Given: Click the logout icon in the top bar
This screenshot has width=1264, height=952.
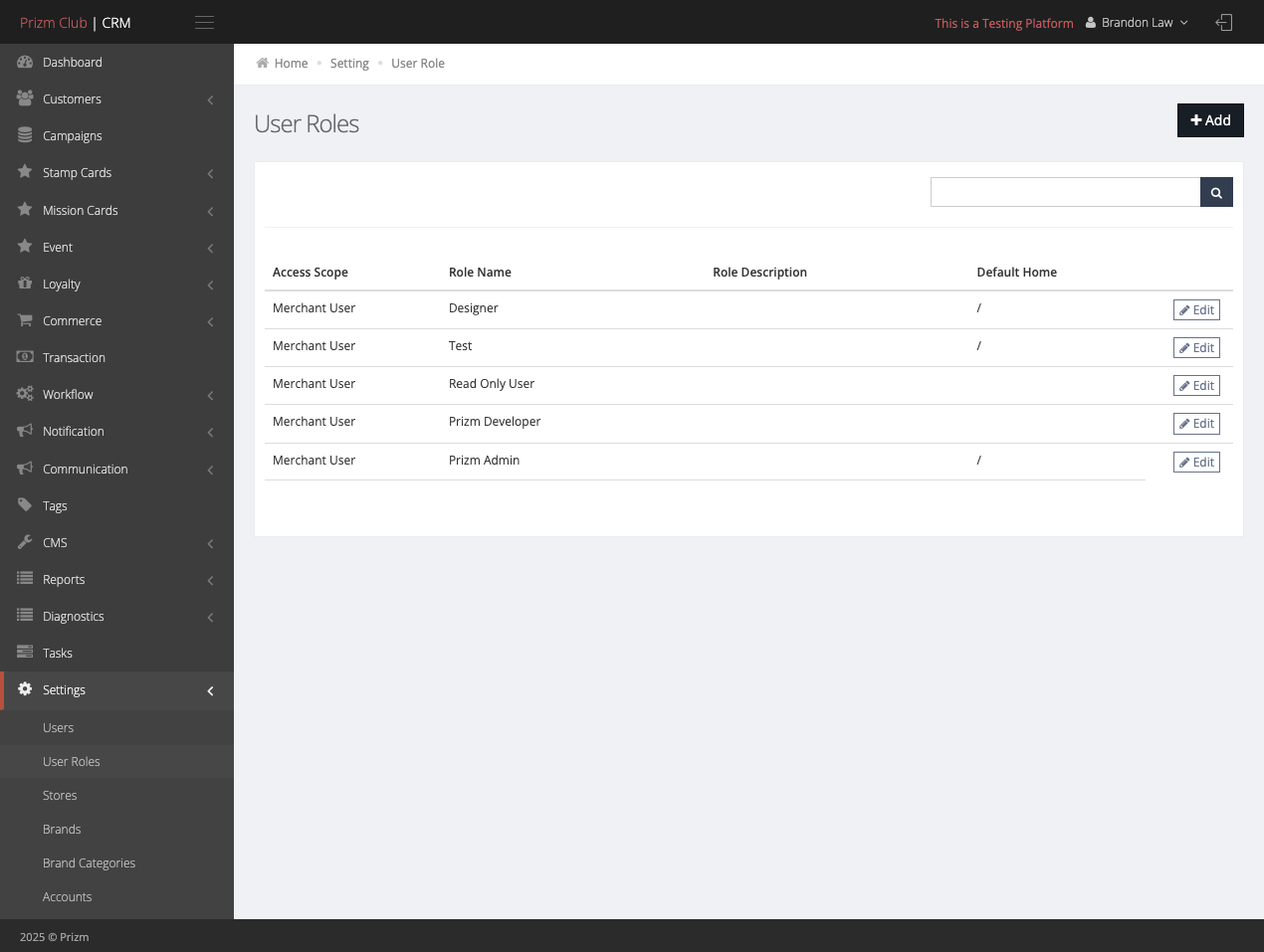Looking at the screenshot, I should tap(1224, 22).
